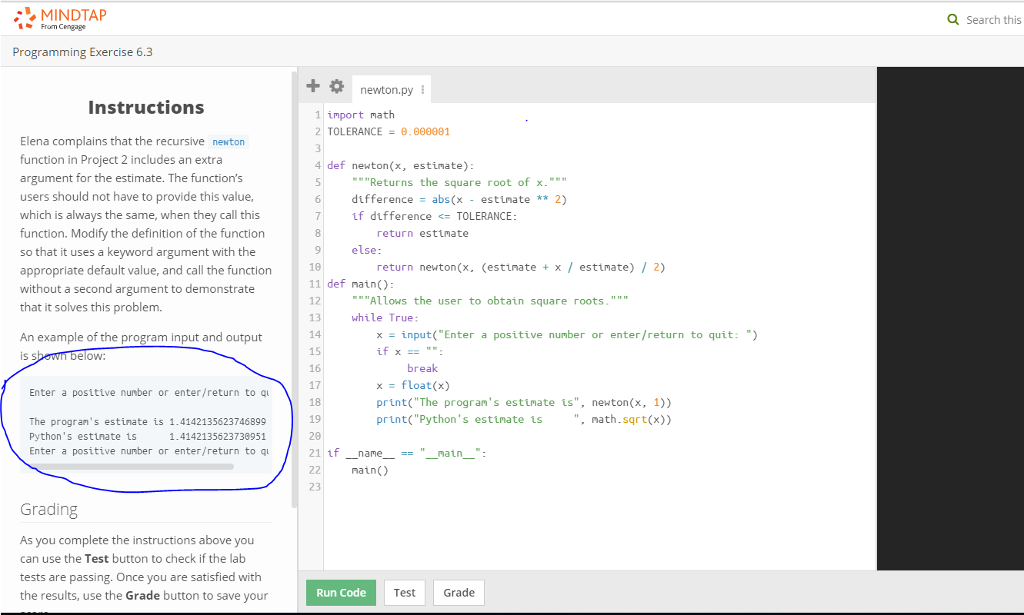Click the MindTap logo
Screen dimensions: 1024x615
58,16
